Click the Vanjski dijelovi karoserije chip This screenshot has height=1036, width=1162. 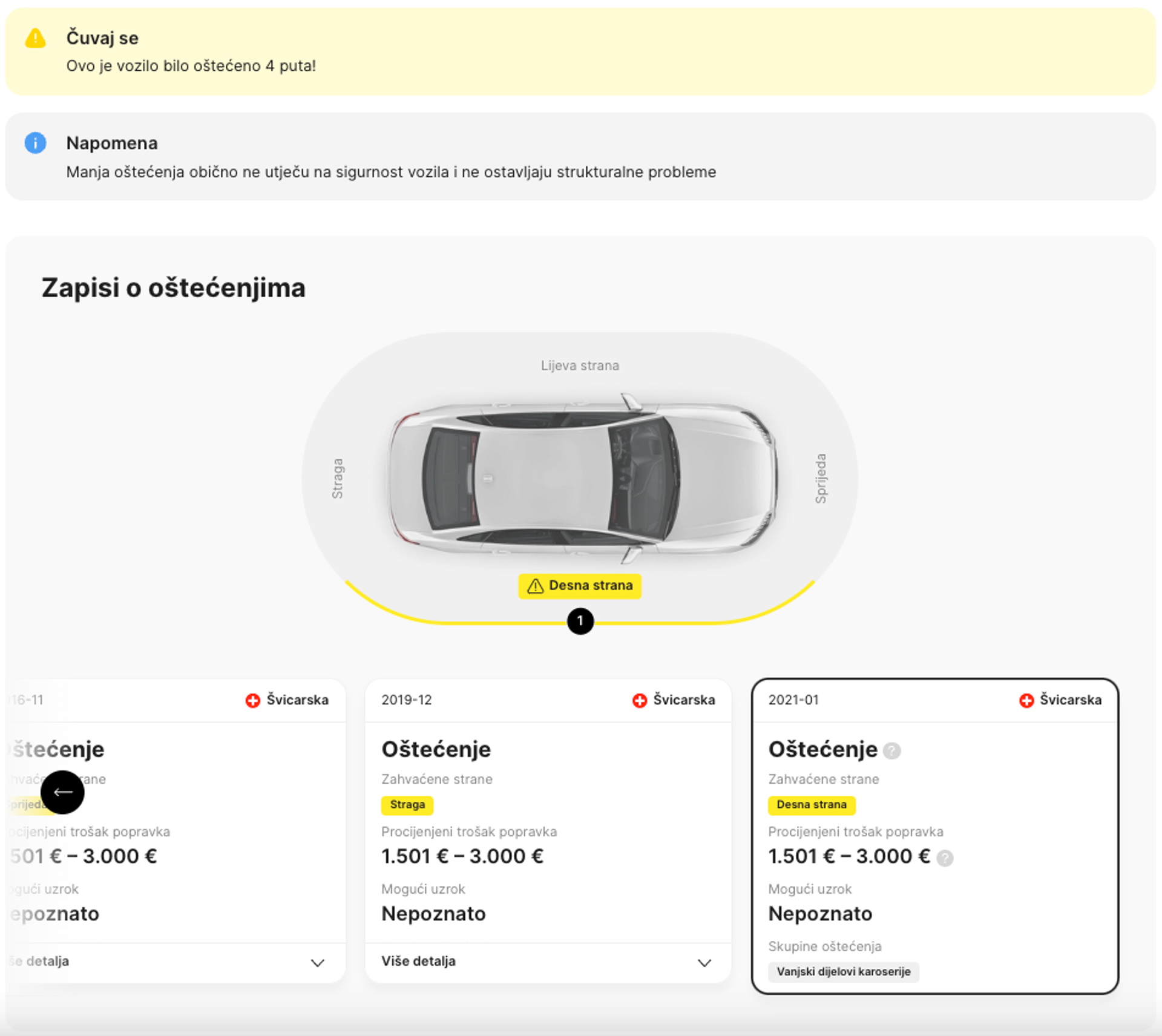843,971
